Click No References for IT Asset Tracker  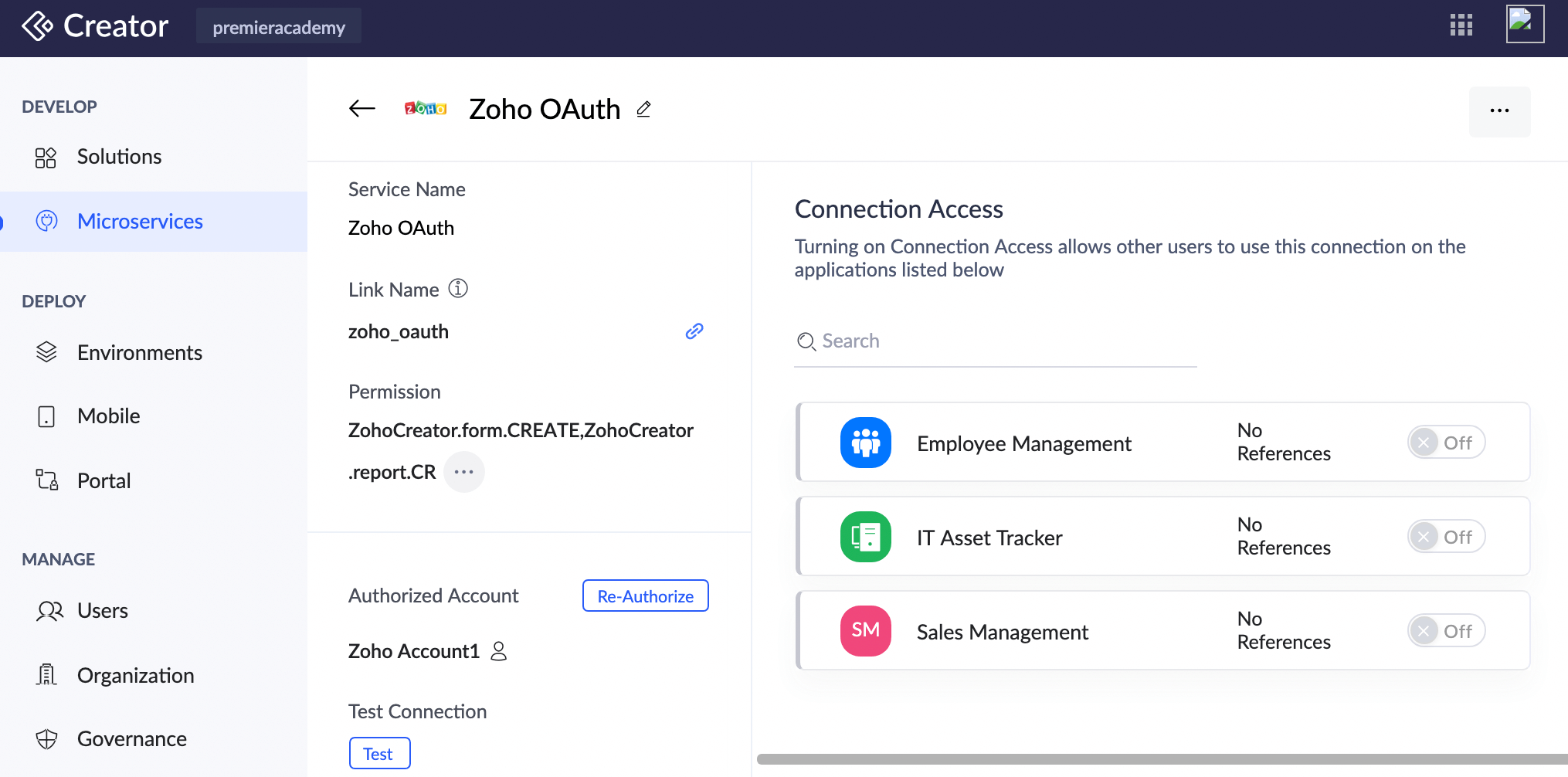1284,536
